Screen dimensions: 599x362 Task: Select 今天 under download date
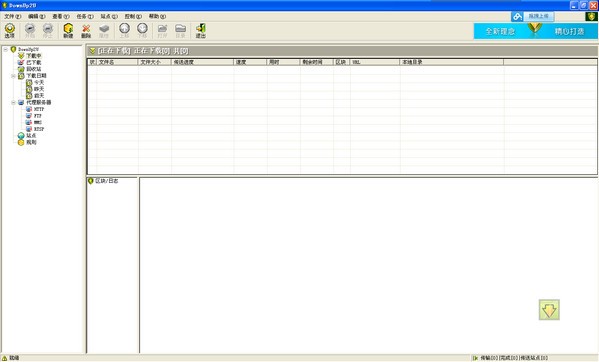click(x=39, y=82)
